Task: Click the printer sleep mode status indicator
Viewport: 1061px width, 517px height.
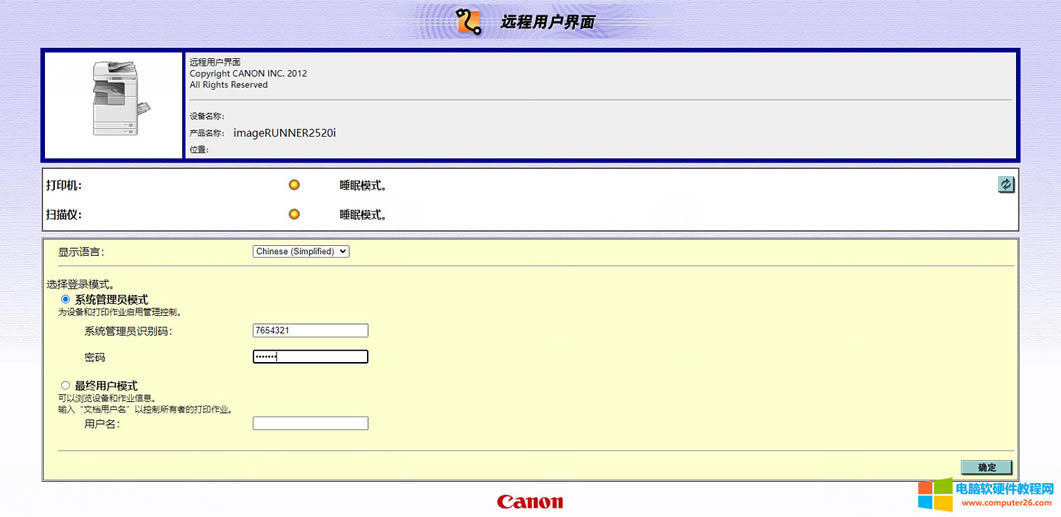Action: [294, 185]
